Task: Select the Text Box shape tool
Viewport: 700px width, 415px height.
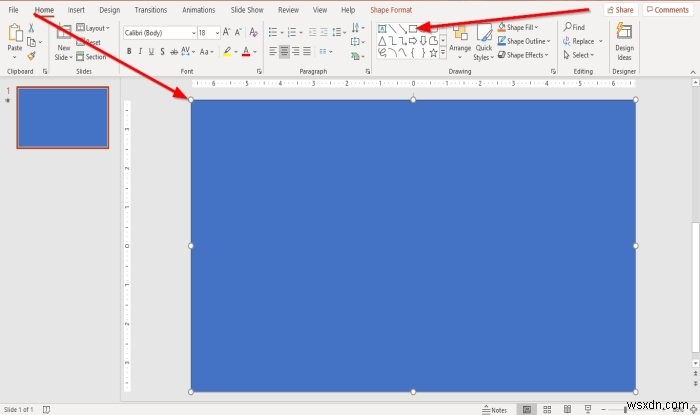Action: 382,29
